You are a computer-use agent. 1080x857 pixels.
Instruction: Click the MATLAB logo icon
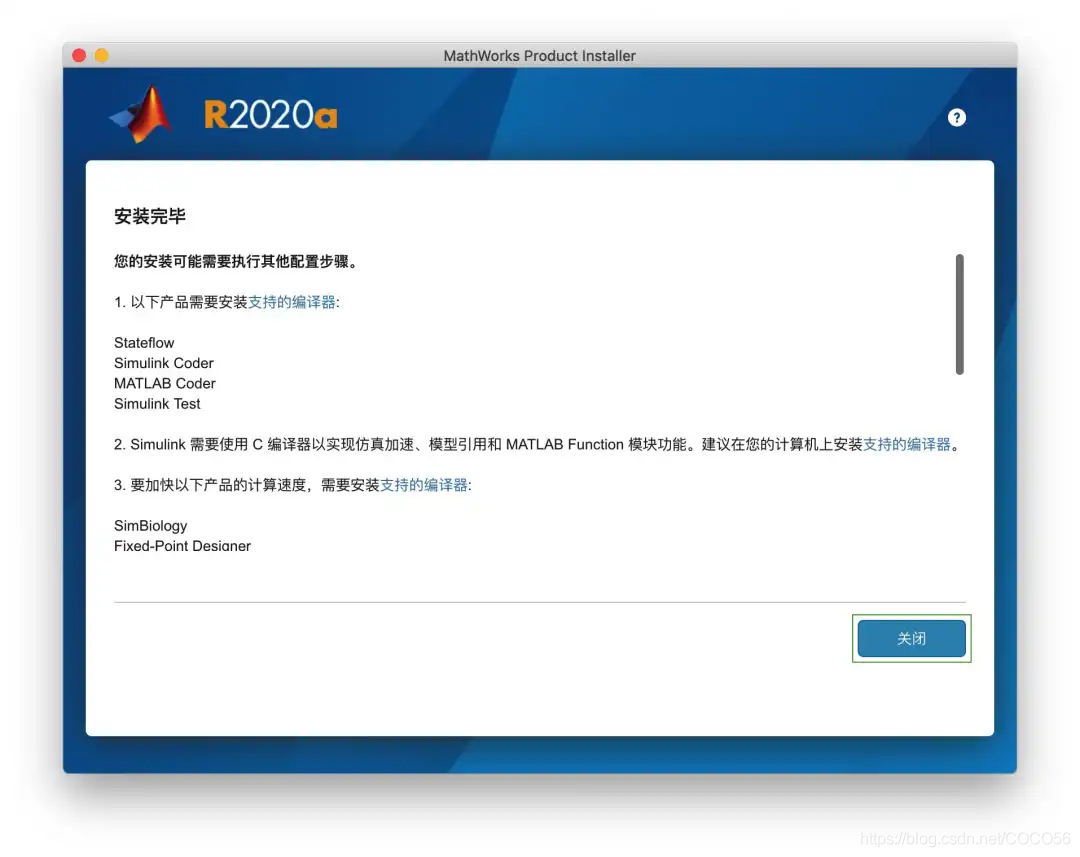(141, 114)
